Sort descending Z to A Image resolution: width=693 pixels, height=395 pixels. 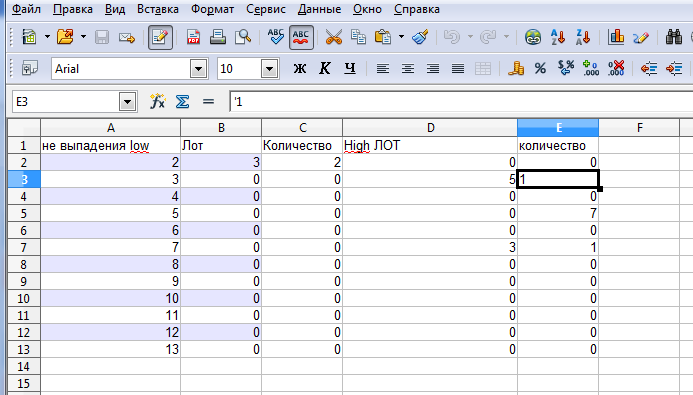583,37
